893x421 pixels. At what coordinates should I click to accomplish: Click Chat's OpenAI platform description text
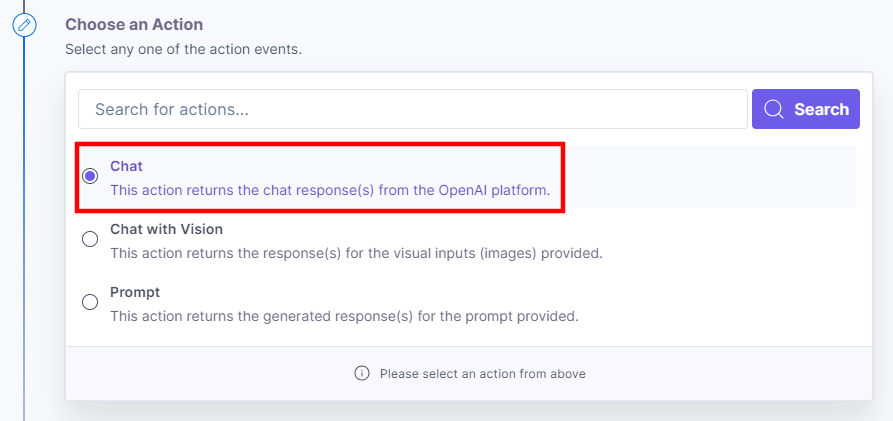[330, 190]
